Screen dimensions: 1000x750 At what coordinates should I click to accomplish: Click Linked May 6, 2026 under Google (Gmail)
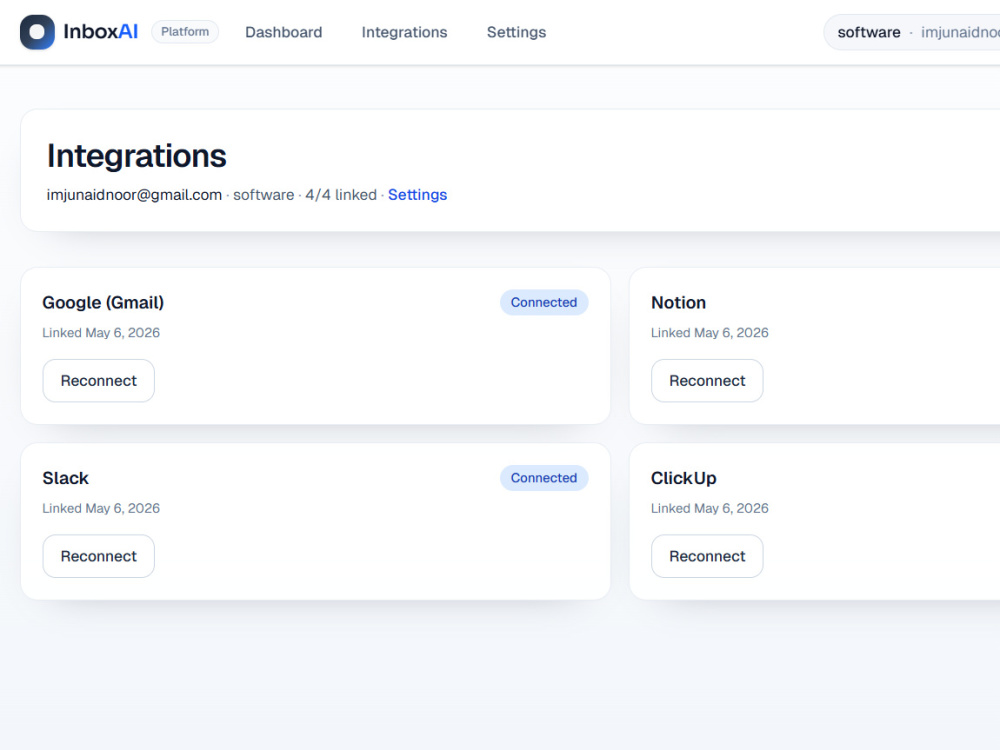(101, 333)
